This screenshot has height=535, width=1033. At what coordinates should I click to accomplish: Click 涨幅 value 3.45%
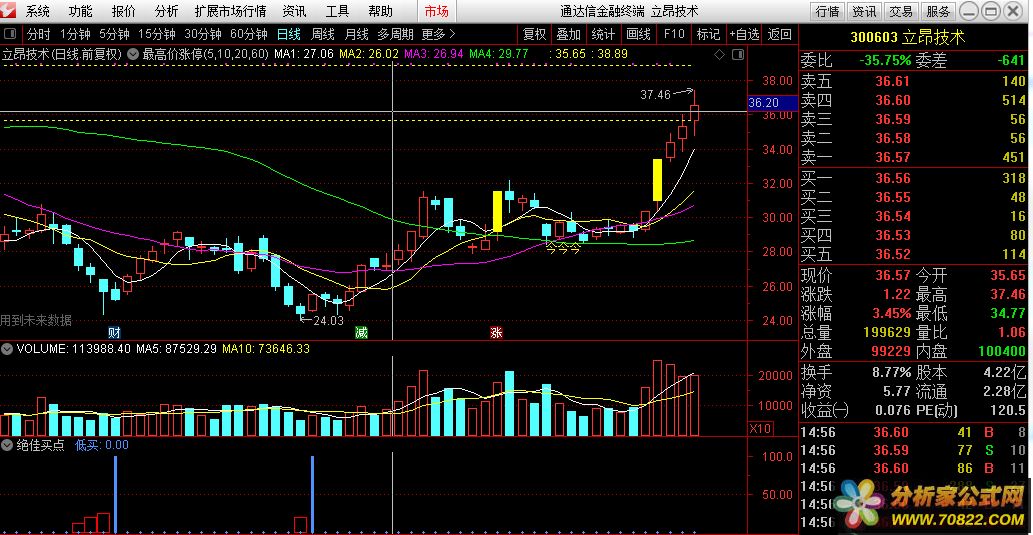tap(889, 314)
